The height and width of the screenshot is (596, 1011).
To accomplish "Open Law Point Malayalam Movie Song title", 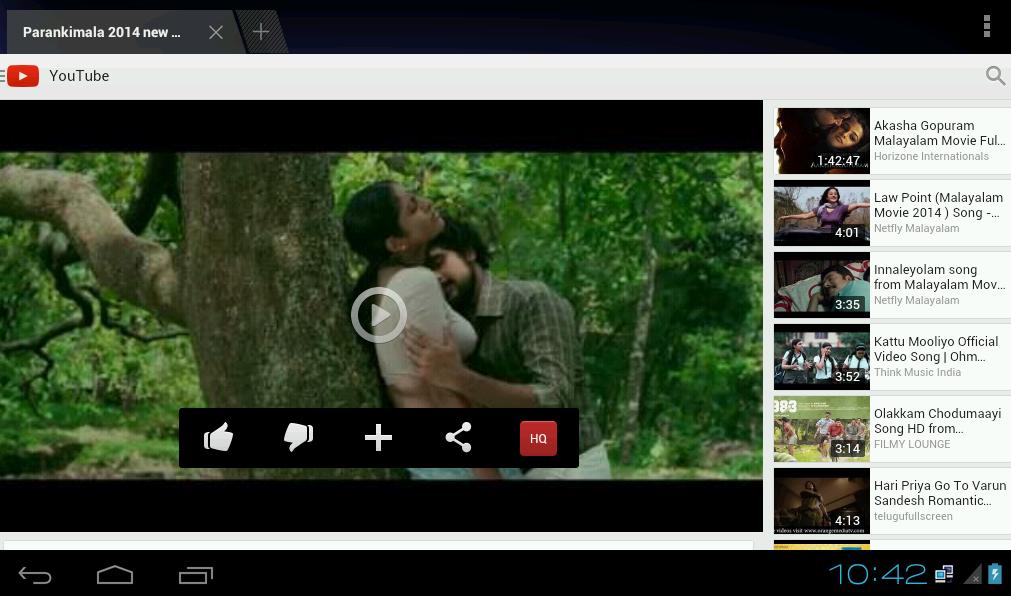I will (939, 205).
